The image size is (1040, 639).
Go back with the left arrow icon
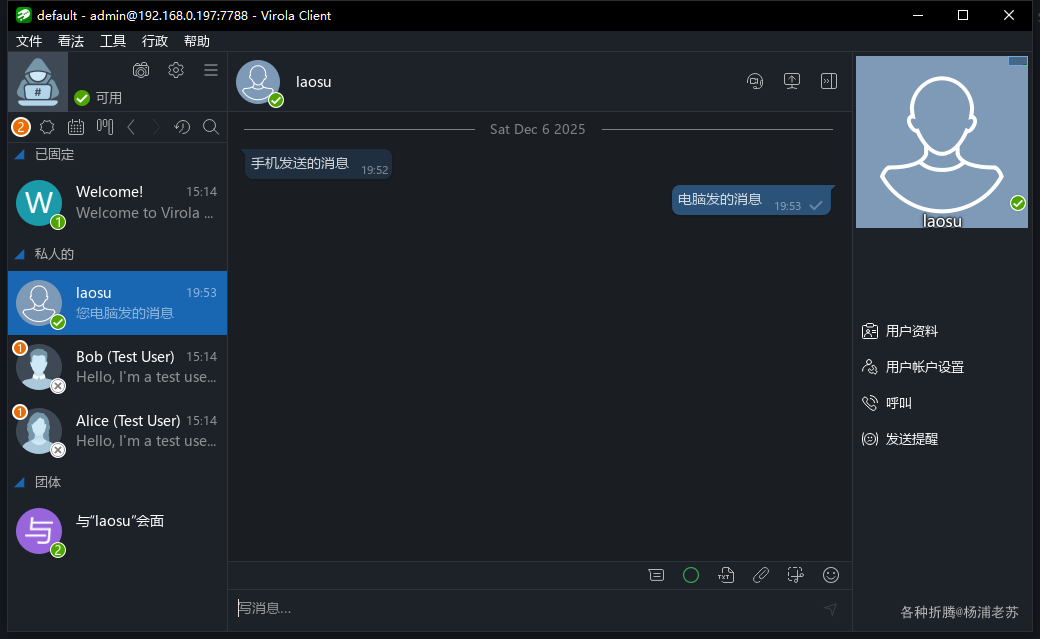pos(131,127)
